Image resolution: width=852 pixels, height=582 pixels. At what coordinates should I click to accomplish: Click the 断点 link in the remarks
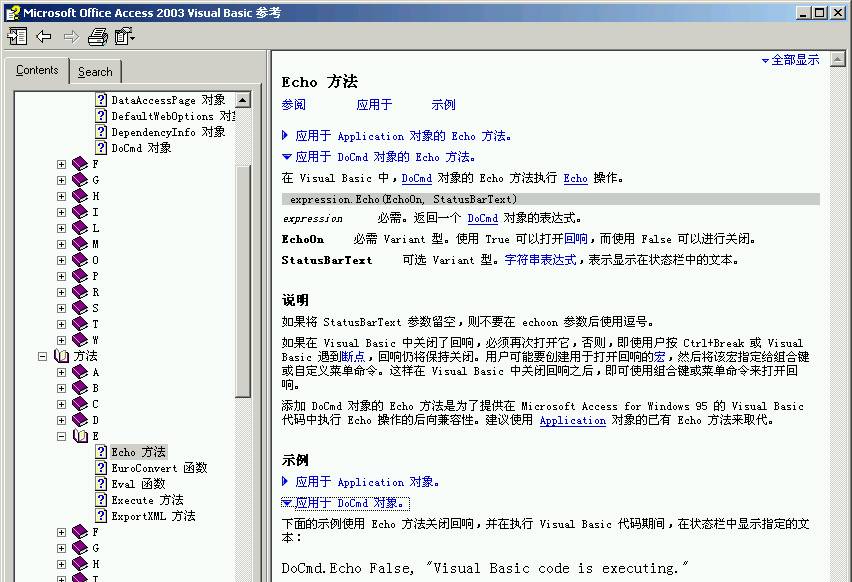pyautogui.click(x=353, y=356)
